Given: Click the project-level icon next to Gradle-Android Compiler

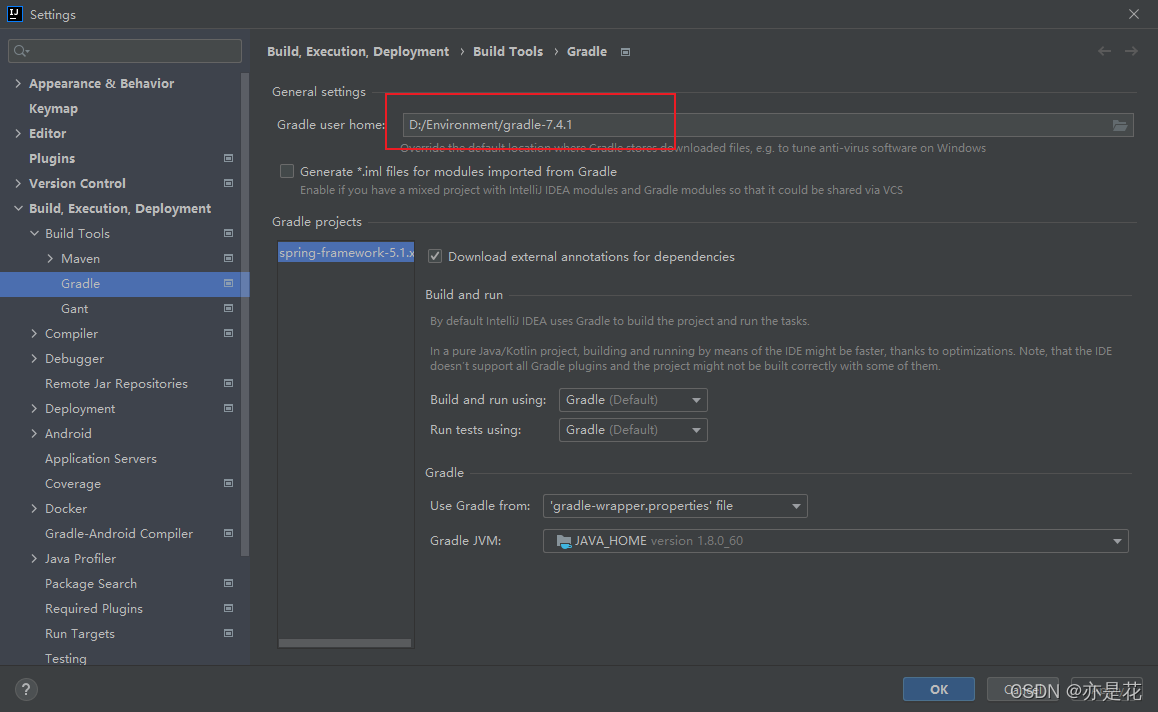Looking at the screenshot, I should pos(228,533).
